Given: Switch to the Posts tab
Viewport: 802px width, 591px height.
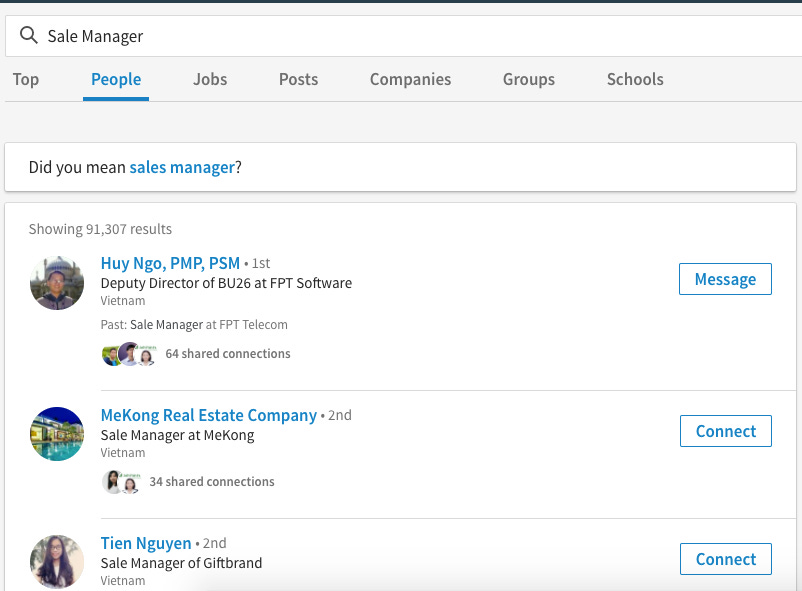Looking at the screenshot, I should pos(298,79).
